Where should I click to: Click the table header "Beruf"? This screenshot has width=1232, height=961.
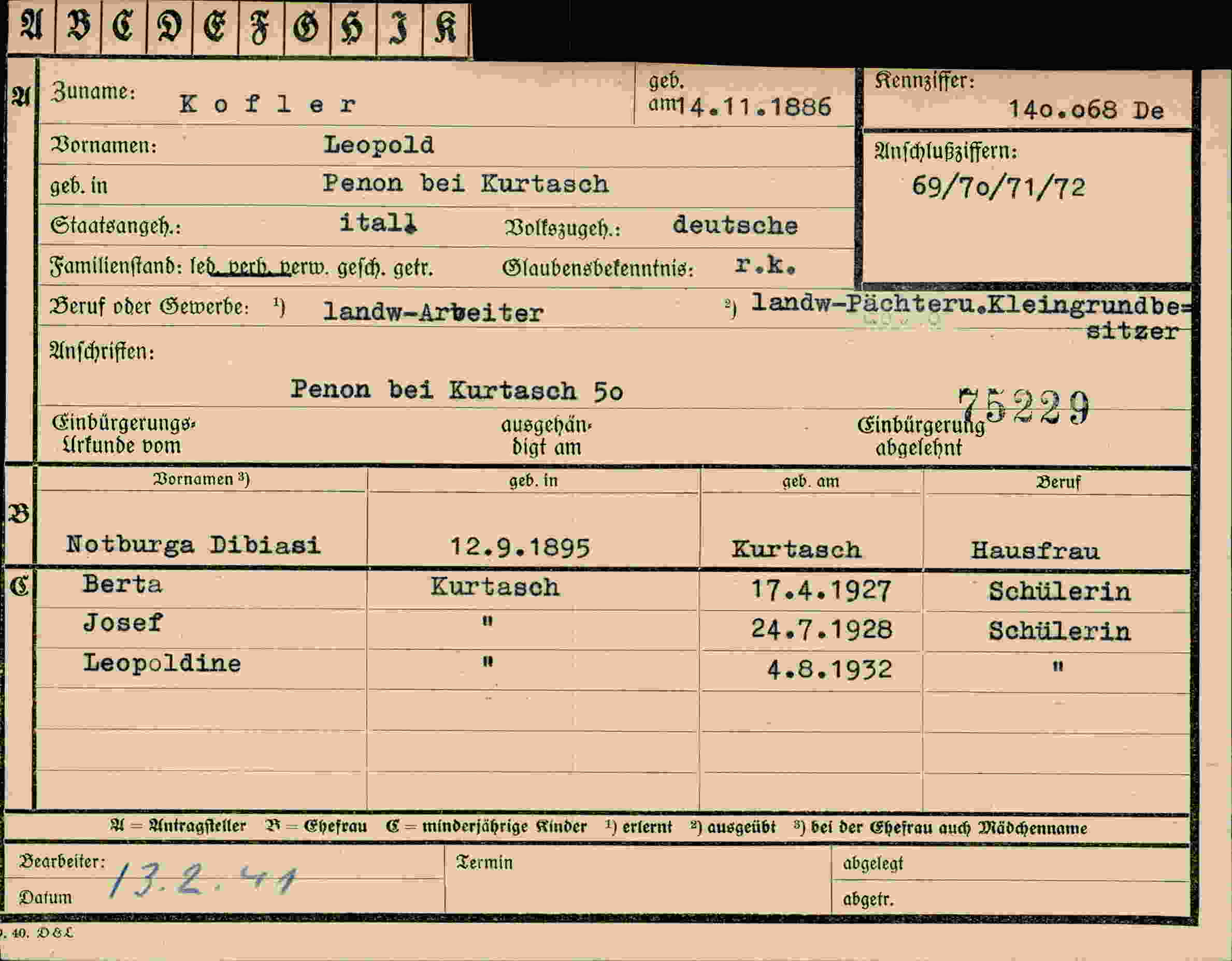tap(1058, 482)
